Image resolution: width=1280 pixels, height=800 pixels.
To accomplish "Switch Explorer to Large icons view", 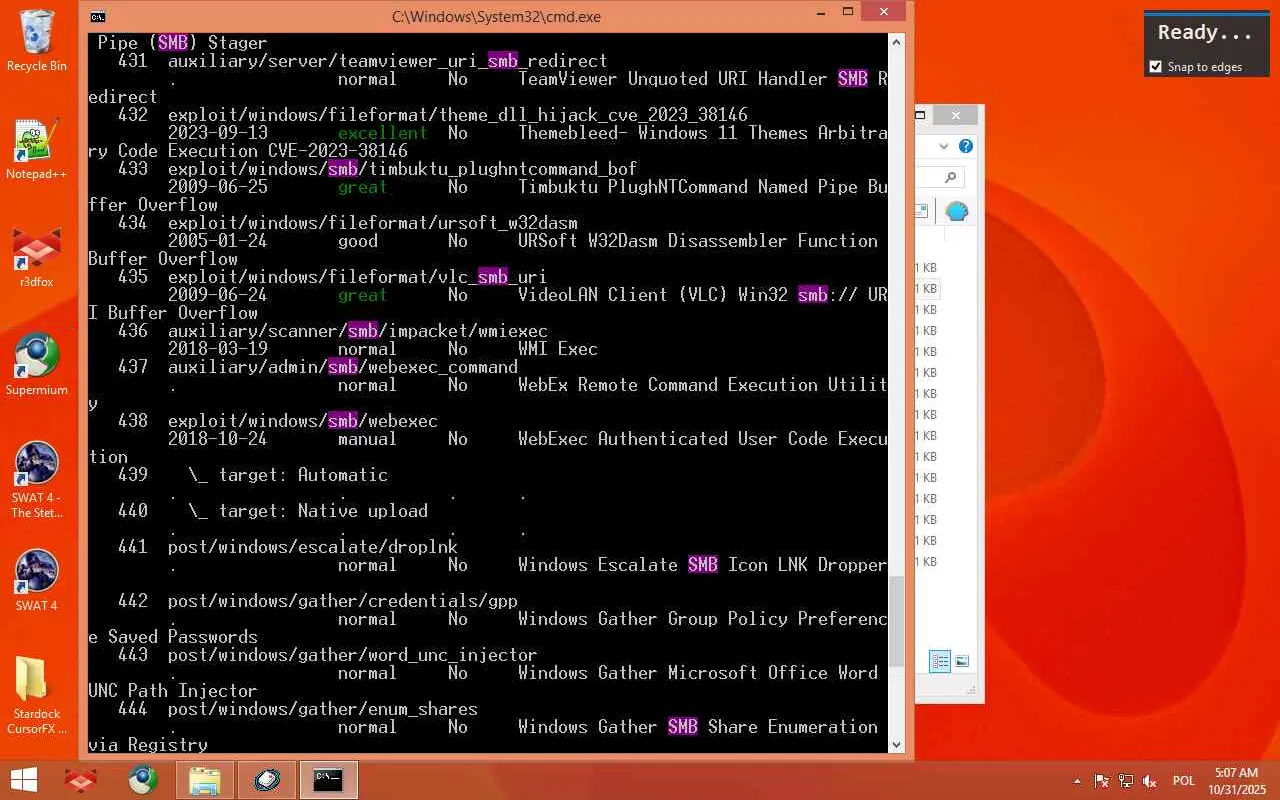I will (x=962, y=661).
